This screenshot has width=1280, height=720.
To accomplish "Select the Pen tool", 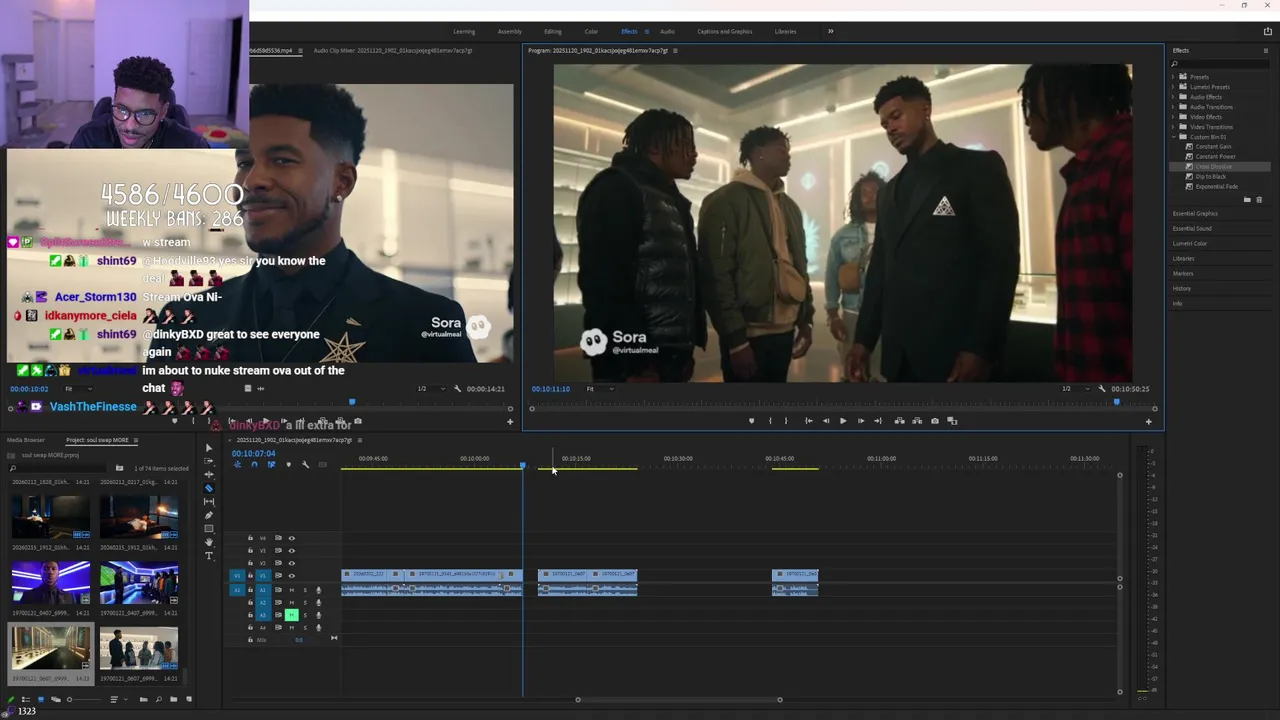I will pos(209,515).
